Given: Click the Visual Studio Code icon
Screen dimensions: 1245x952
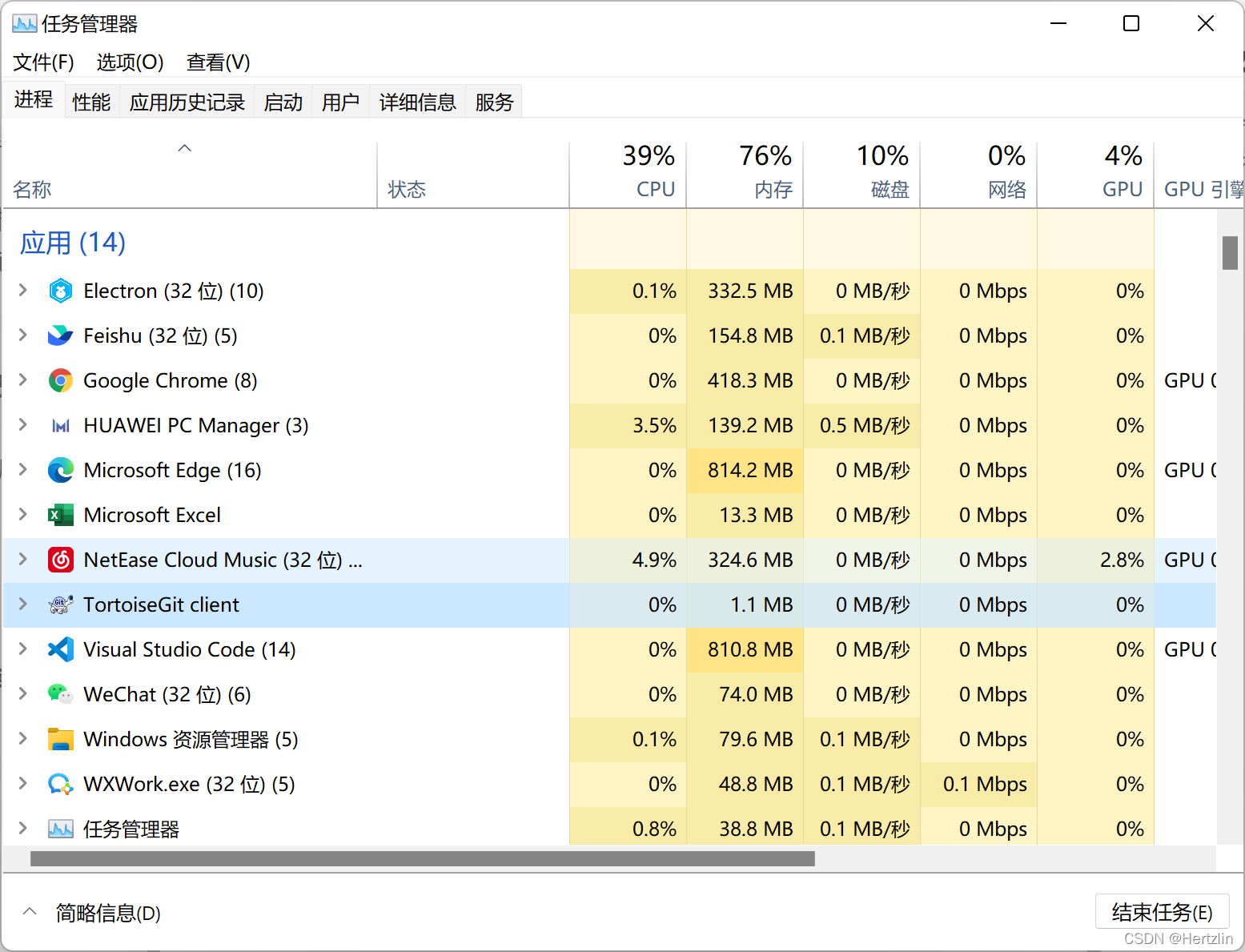Looking at the screenshot, I should [61, 649].
